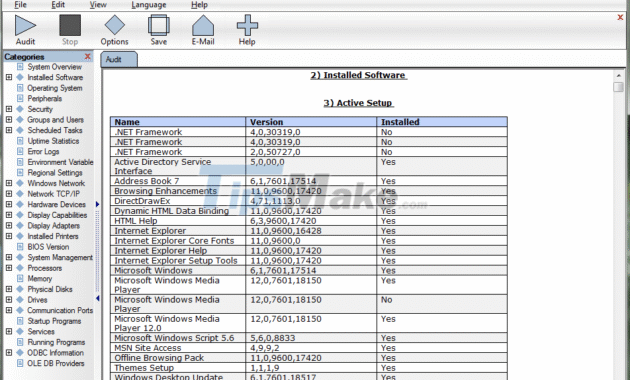Click the scrollbar up arrow in report
630x380 pixels.
[618, 75]
